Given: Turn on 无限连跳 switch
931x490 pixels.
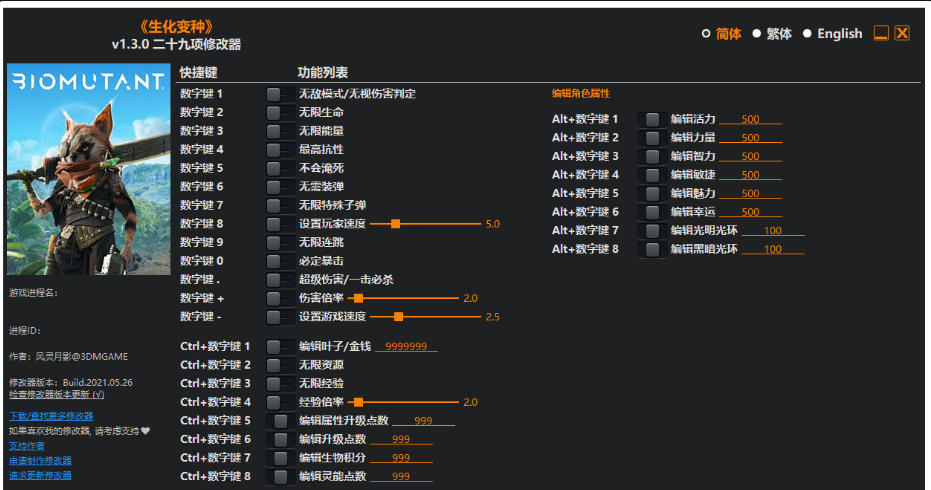Looking at the screenshot, I should tap(280, 242).
